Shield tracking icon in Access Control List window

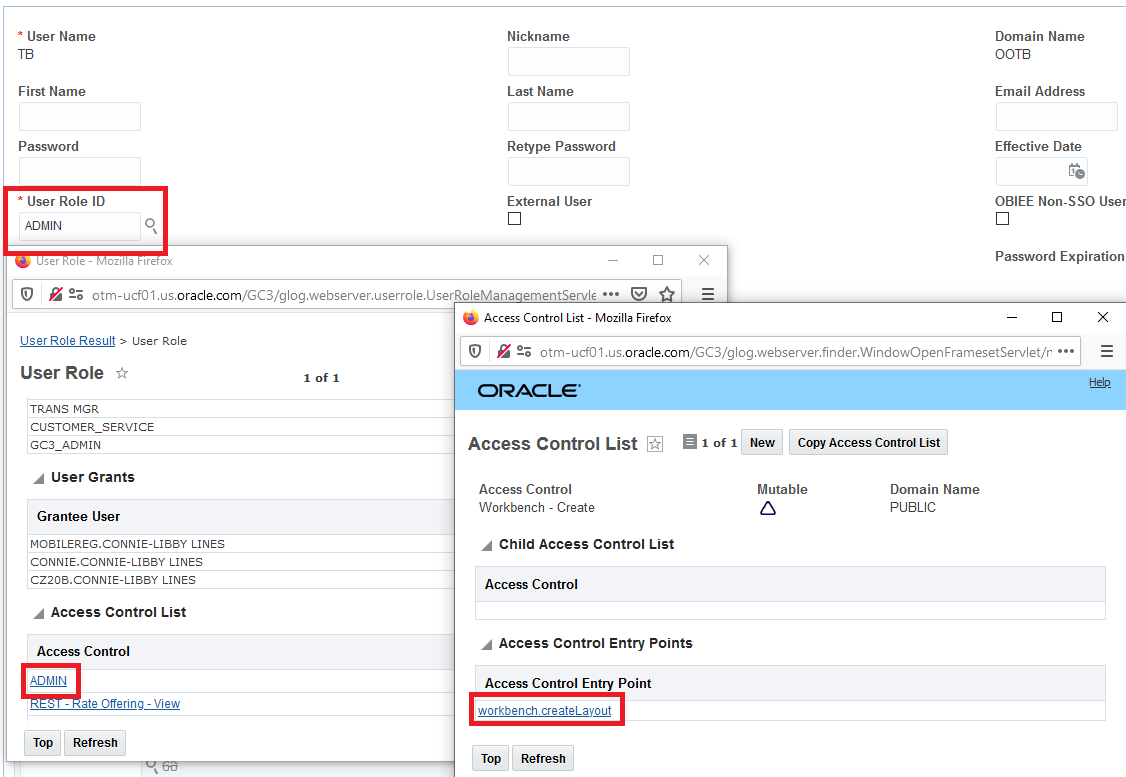(x=475, y=351)
